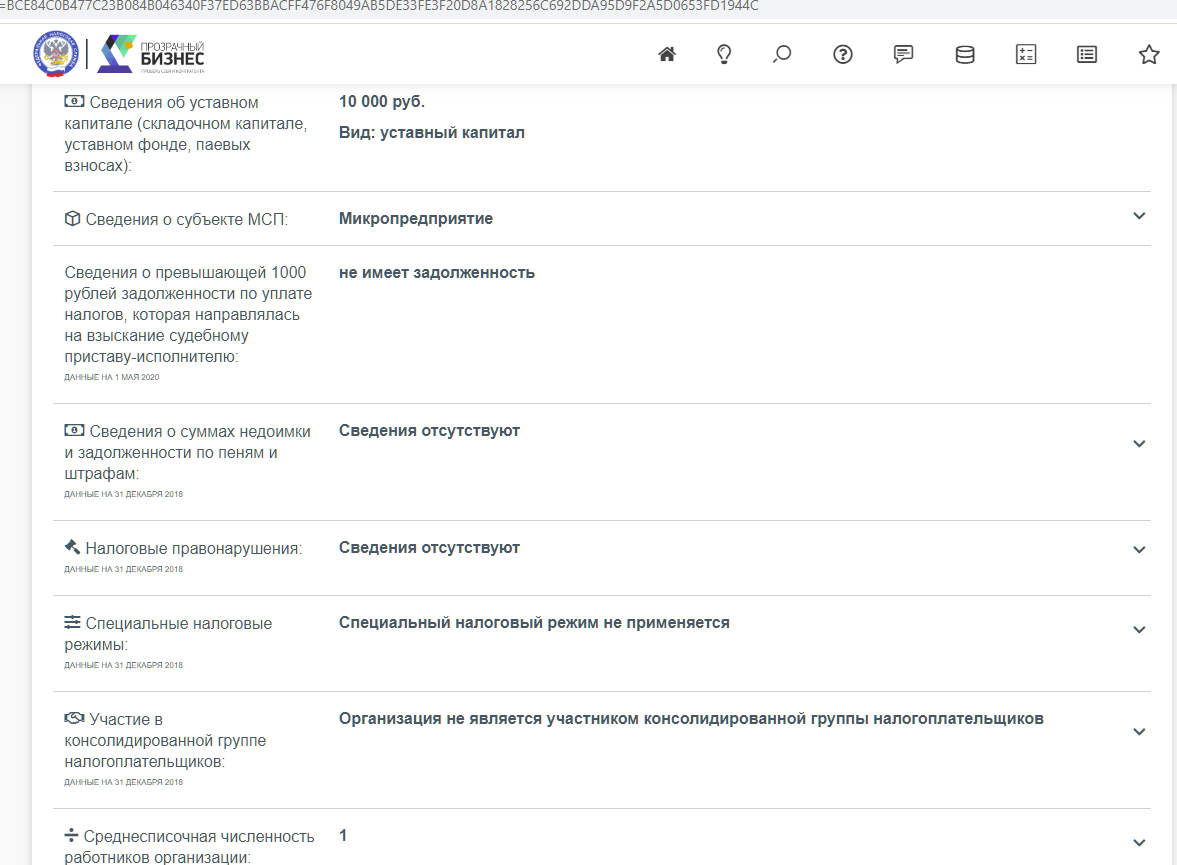Expand Сведения о суммах недоимки section
Viewport: 1177px width, 865px height.
pos(1139,444)
